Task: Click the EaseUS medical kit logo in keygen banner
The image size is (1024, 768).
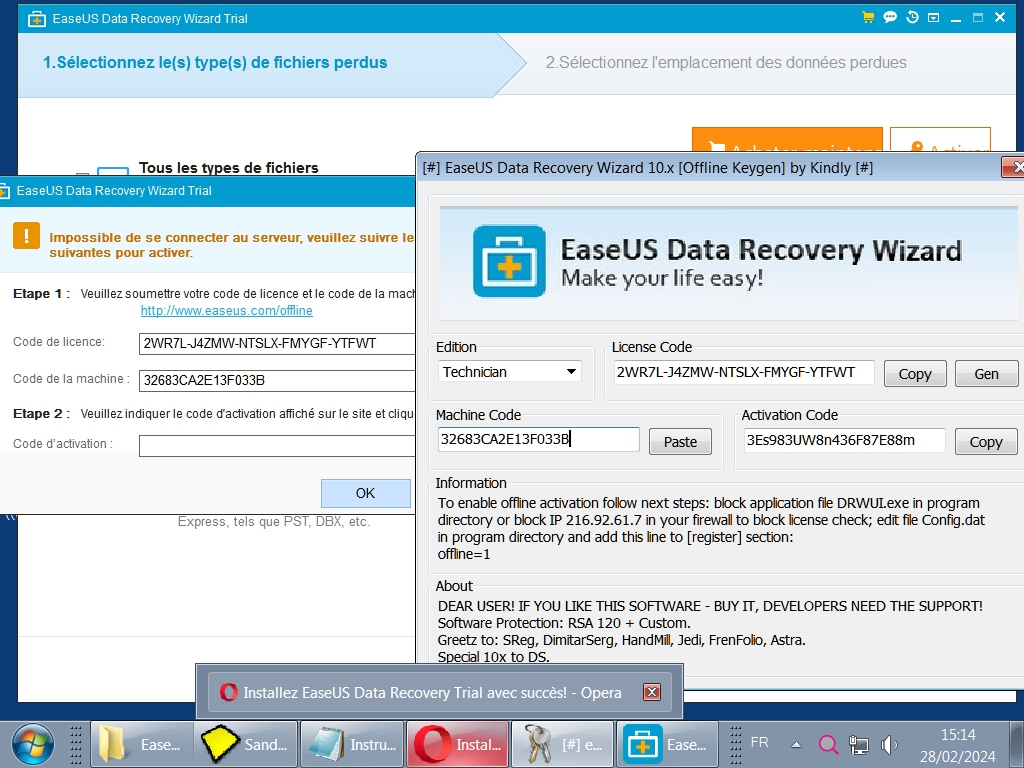Action: point(509,261)
